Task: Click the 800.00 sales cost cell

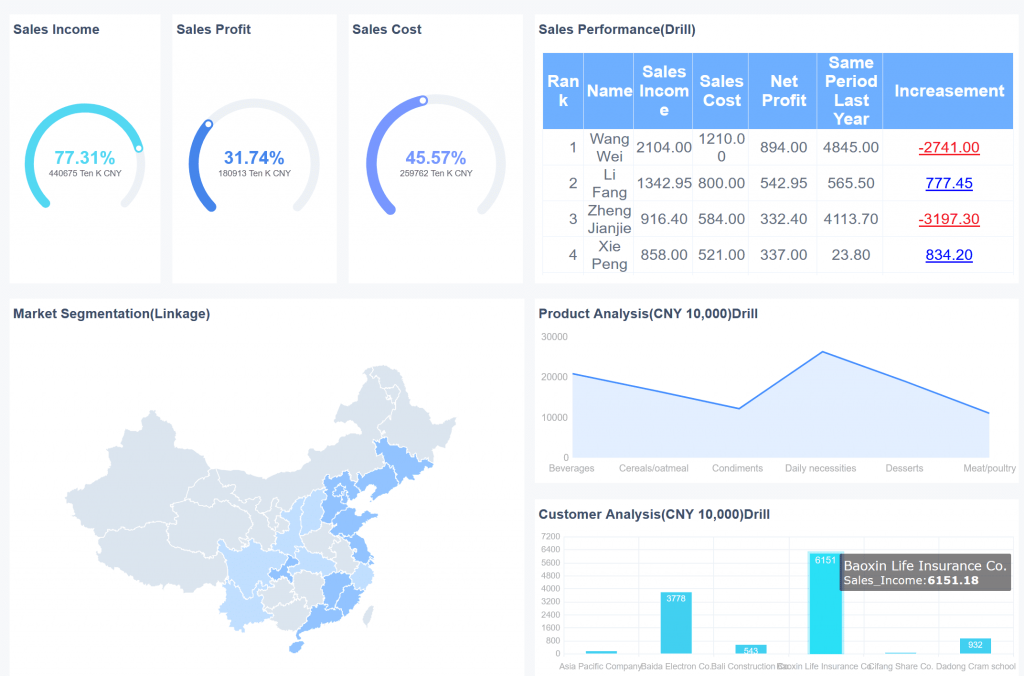Action: click(721, 183)
